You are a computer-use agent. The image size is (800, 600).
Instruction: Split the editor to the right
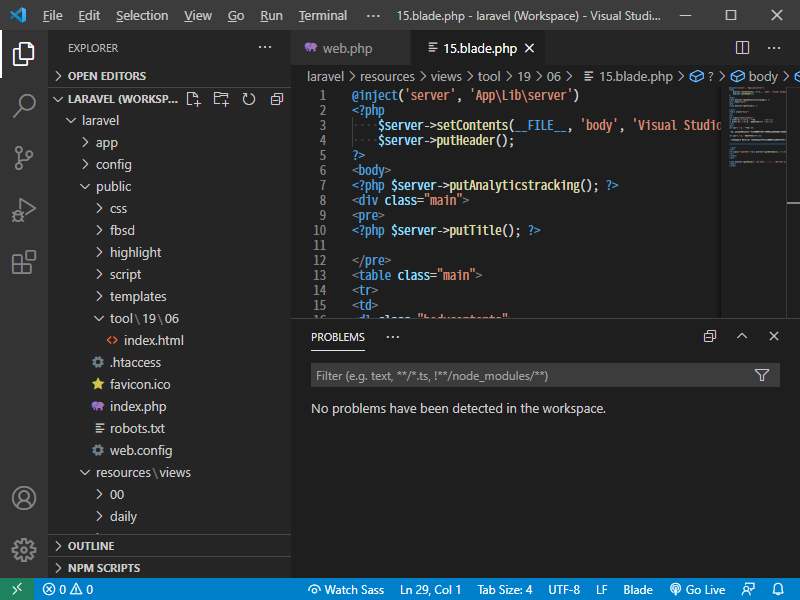pyautogui.click(x=742, y=48)
